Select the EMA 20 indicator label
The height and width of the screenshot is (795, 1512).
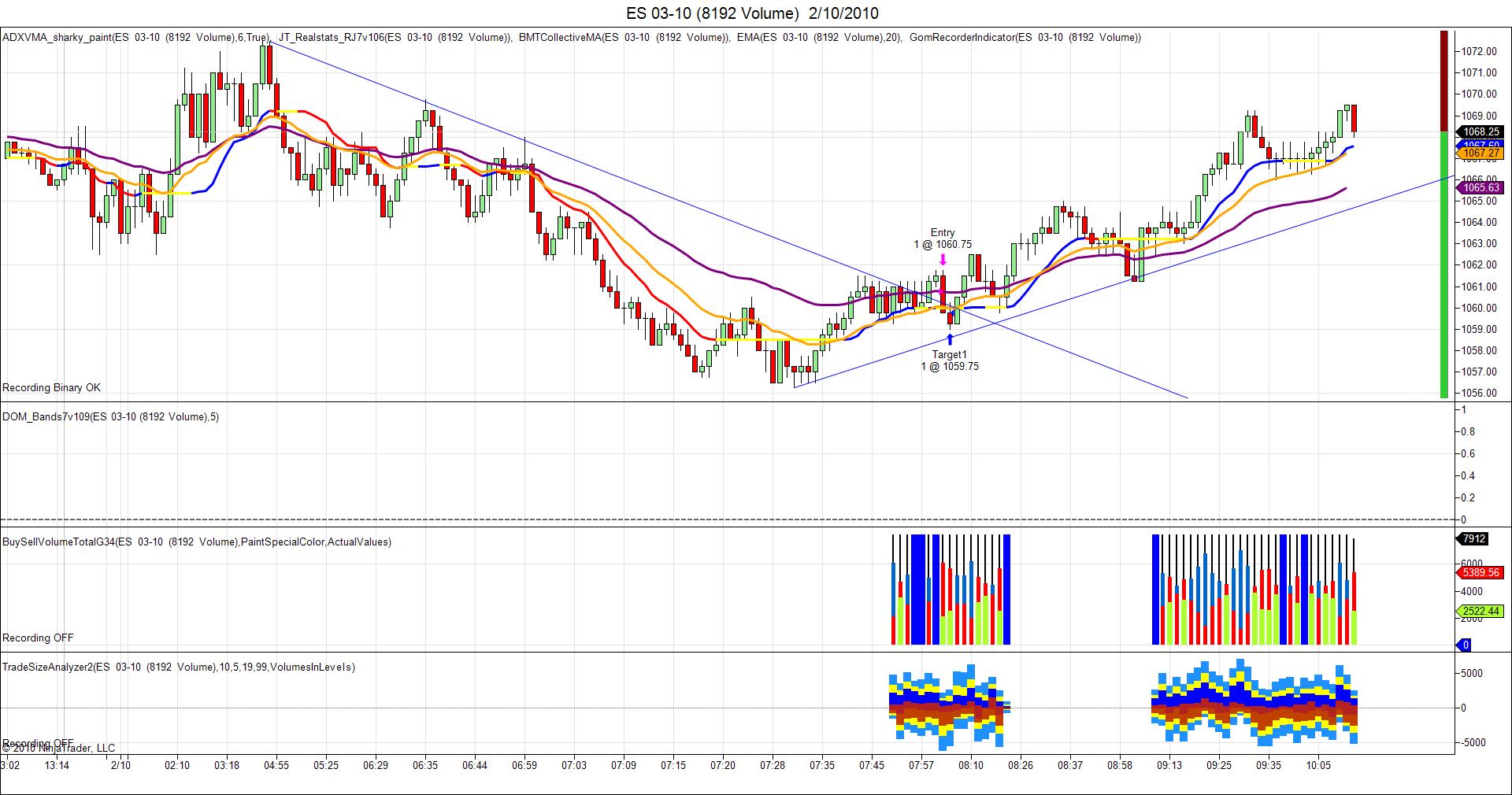(820, 37)
